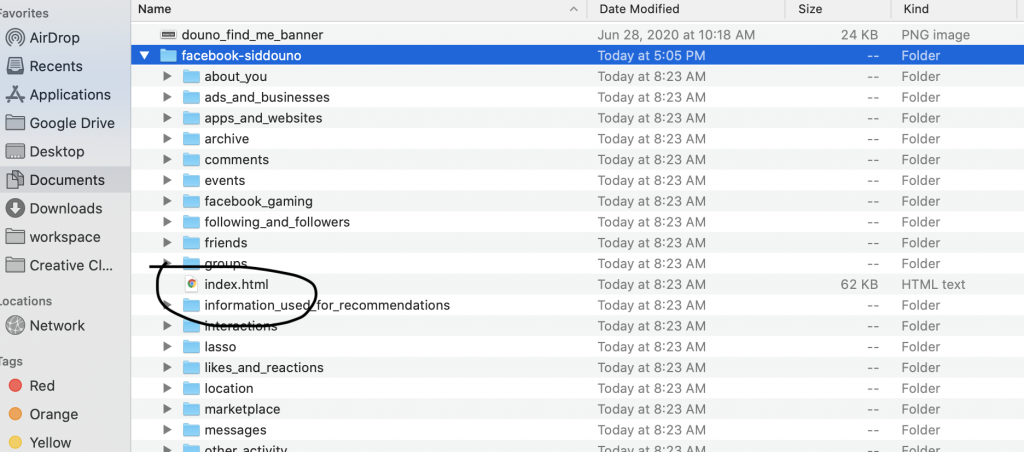The height and width of the screenshot is (452, 1024).
Task: Select Recents in the sidebar
Action: pos(44,66)
